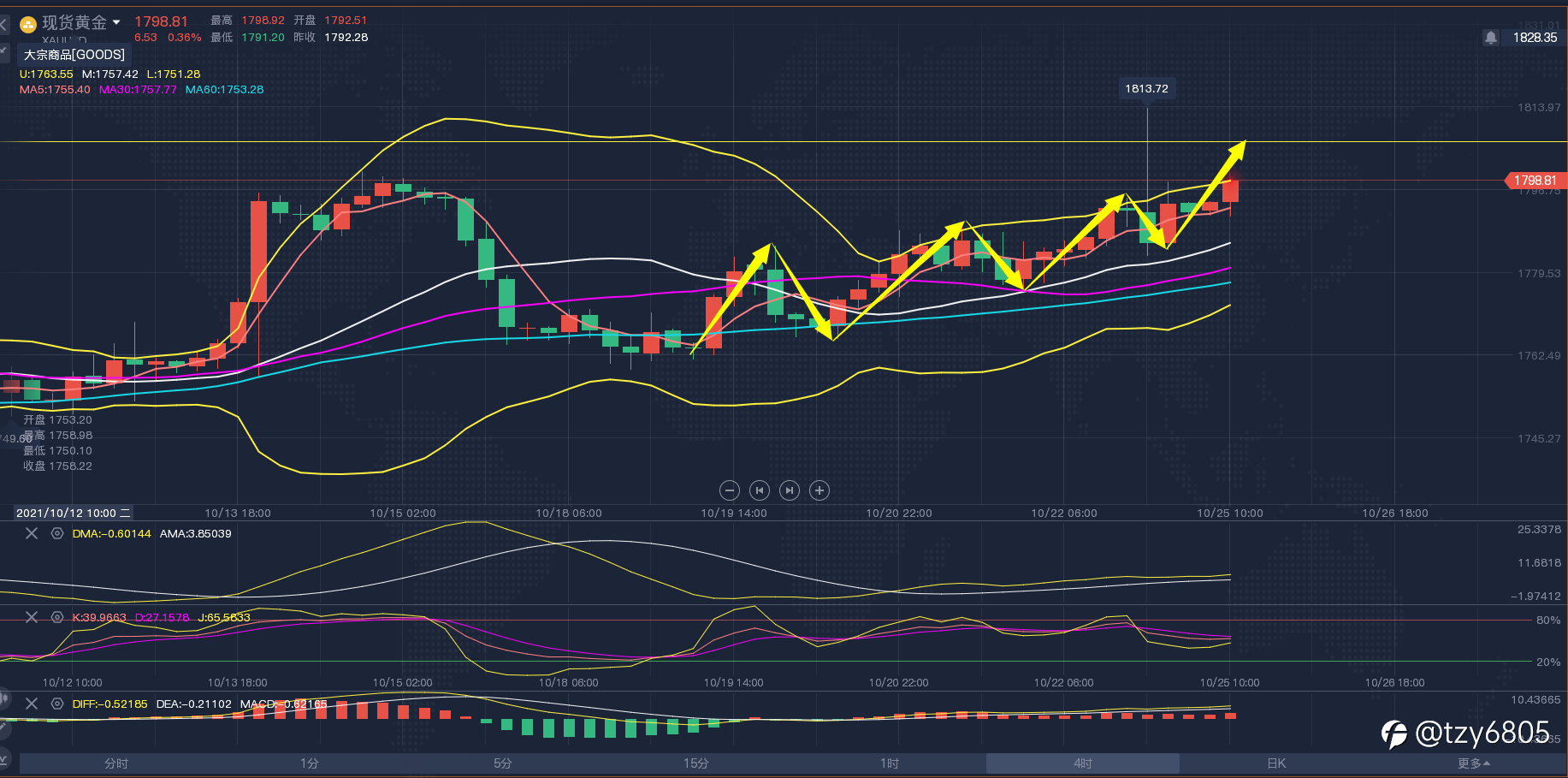This screenshot has width=1568, height=778.
Task: Click the MA5:1755.40 legend
Action: click(55, 90)
